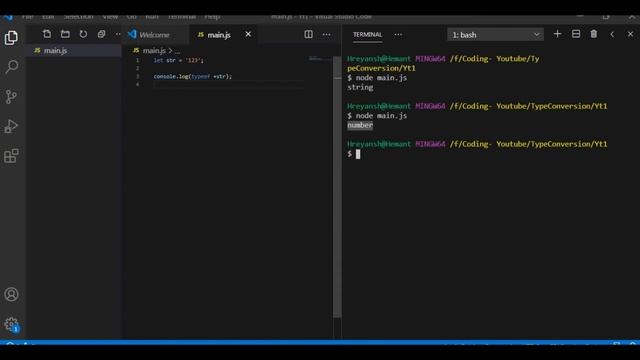Click the console.log(typeof +str) line
The image size is (640, 360).
point(193,76)
